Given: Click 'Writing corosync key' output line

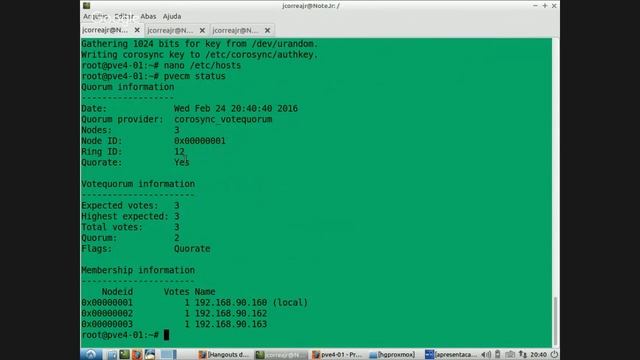Looking at the screenshot, I should click(200, 55).
